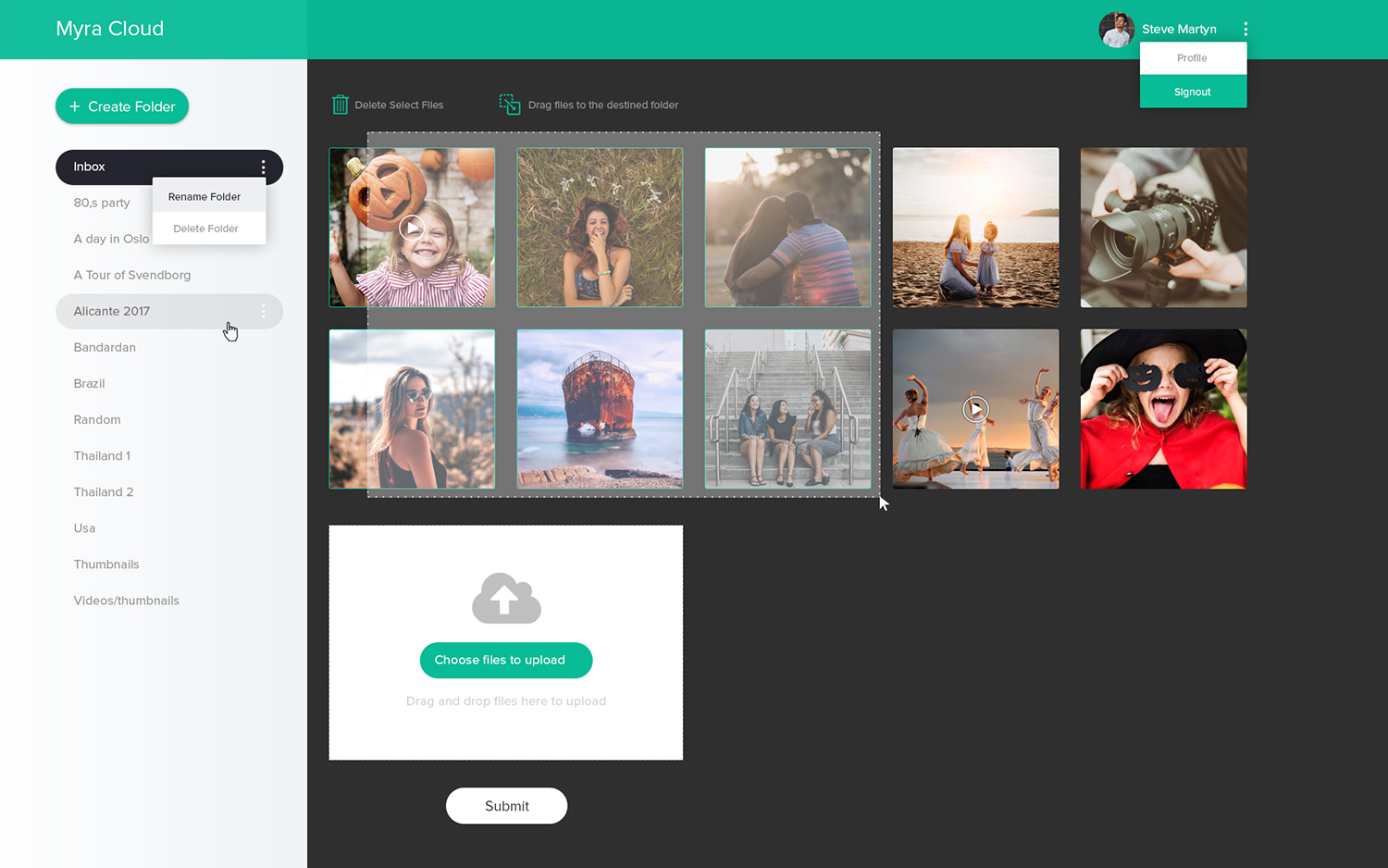1388x868 pixels.
Task: Open the Thailand 1 folder
Action: coord(102,455)
